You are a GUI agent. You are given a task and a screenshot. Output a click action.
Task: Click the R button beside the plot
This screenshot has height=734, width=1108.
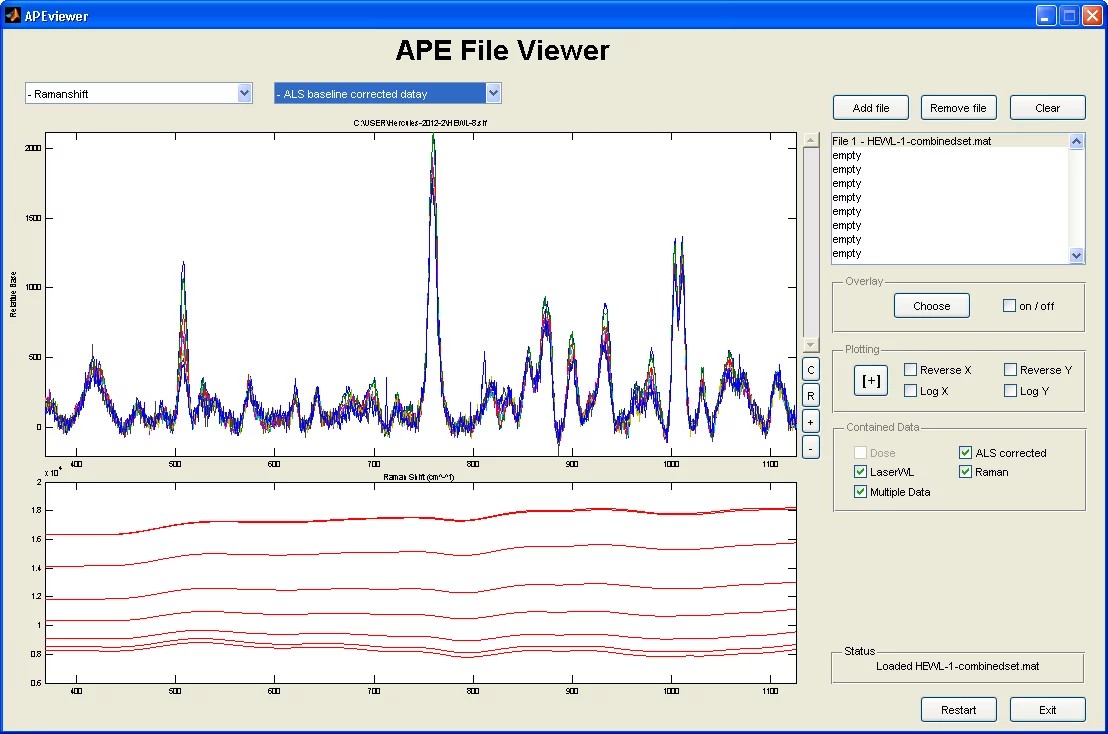click(811, 396)
